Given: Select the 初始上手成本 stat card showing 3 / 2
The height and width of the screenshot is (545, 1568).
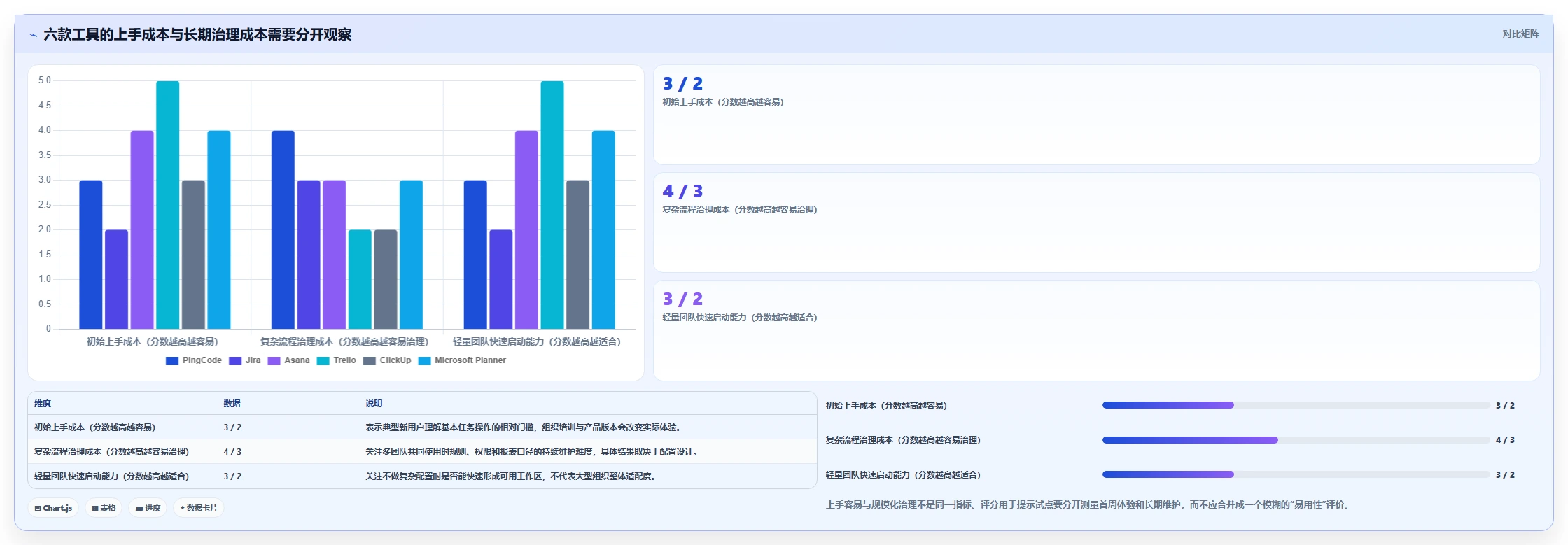Looking at the screenshot, I should (1096, 115).
